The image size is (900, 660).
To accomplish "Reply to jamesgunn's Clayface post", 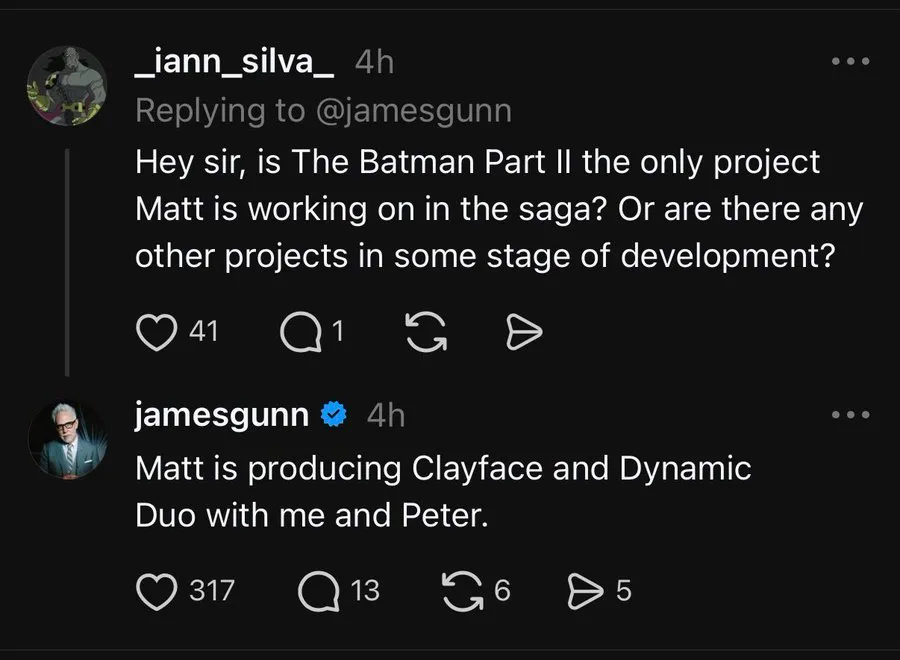I will pyautogui.click(x=318, y=591).
